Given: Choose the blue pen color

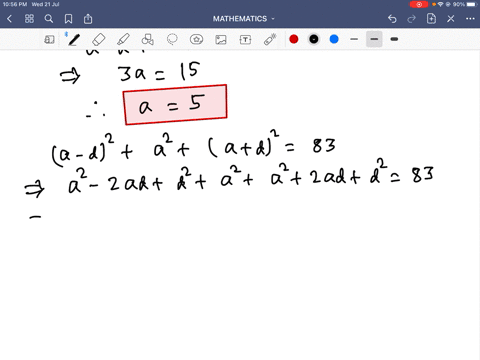Looking at the screenshot, I should (x=334, y=39).
